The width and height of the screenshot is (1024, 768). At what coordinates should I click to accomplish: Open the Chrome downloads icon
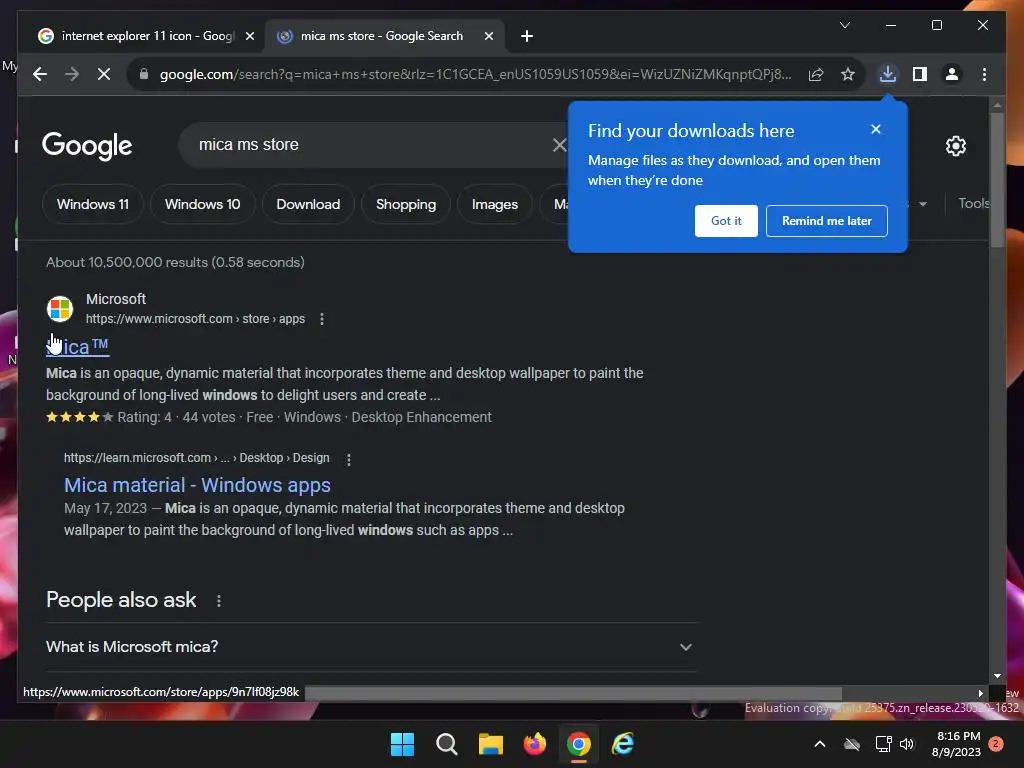888,74
